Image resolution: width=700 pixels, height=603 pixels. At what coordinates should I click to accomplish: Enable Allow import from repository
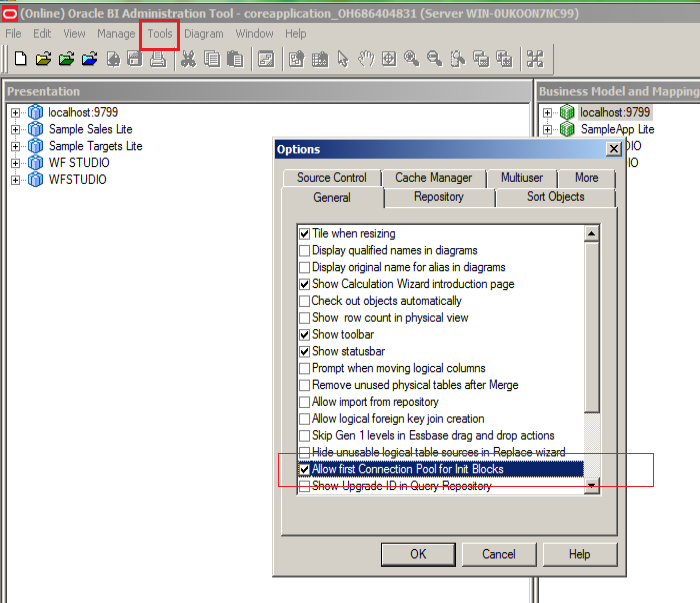(x=304, y=402)
